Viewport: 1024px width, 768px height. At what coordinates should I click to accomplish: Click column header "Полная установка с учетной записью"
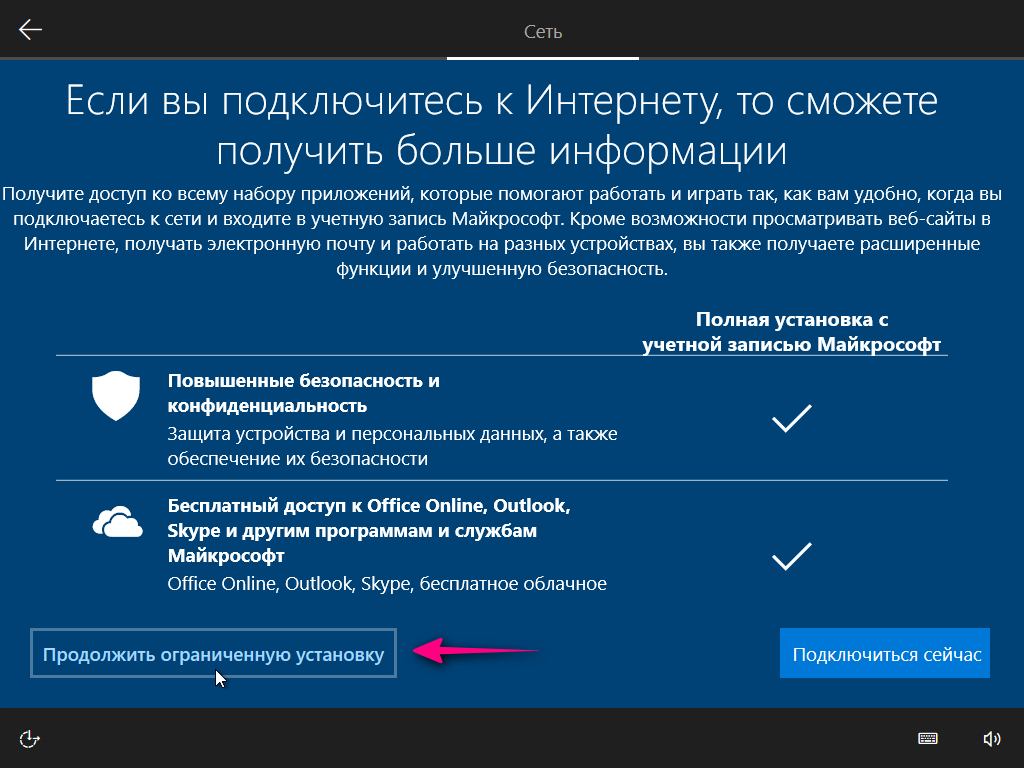point(792,332)
